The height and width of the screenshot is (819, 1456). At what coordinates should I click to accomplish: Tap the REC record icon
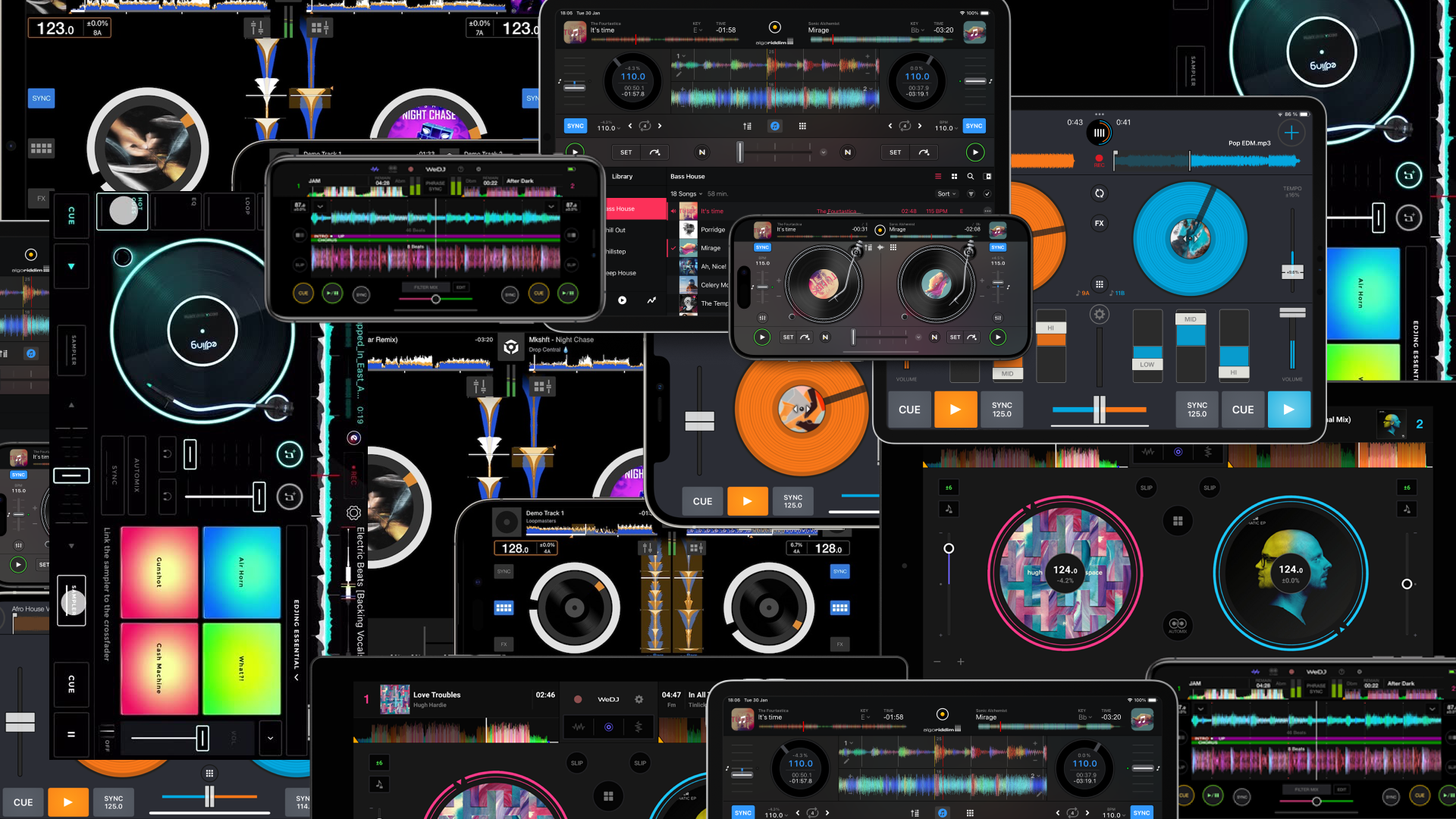(x=1099, y=159)
